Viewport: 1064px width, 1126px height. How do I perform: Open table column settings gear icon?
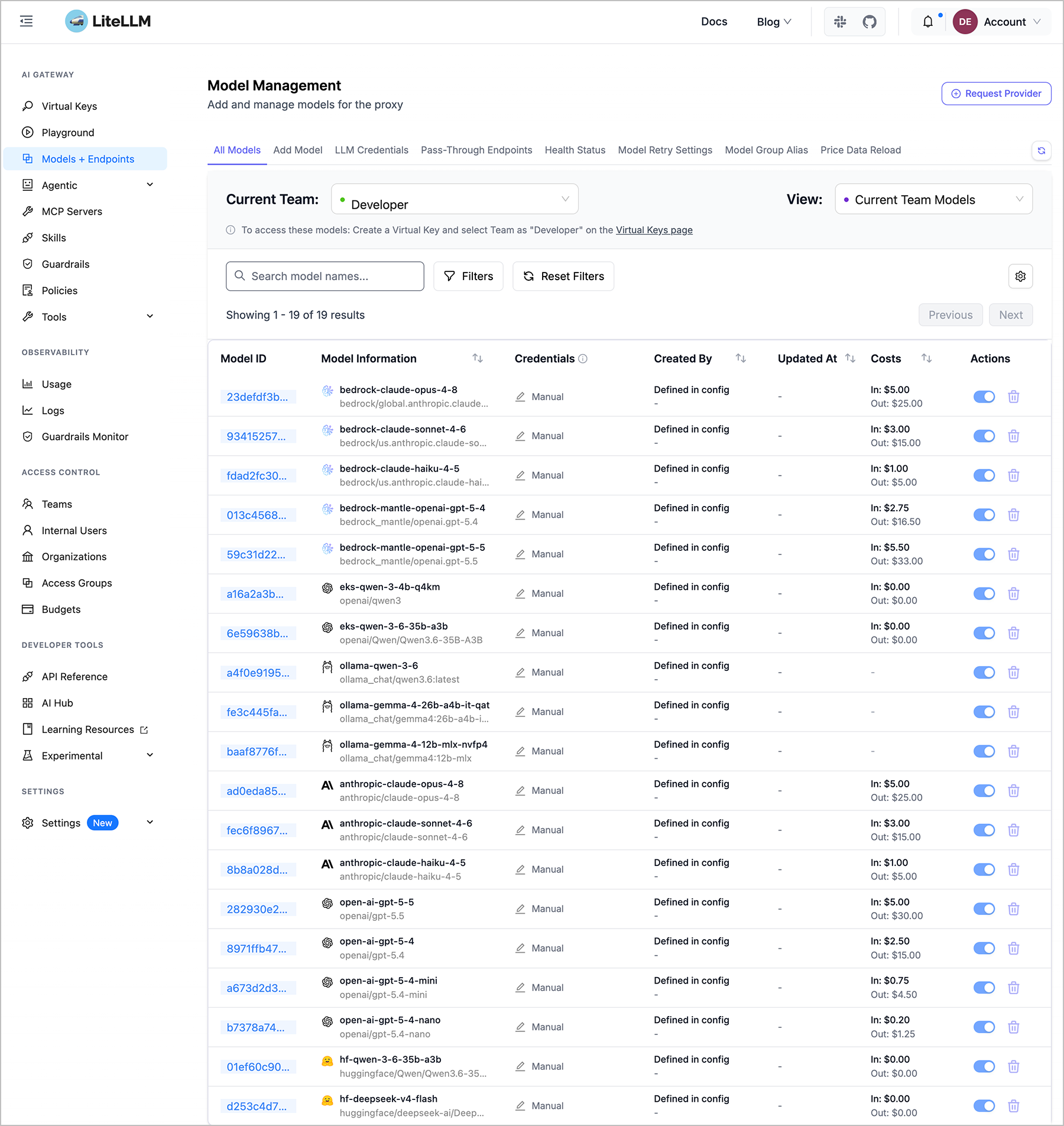[x=1020, y=276]
